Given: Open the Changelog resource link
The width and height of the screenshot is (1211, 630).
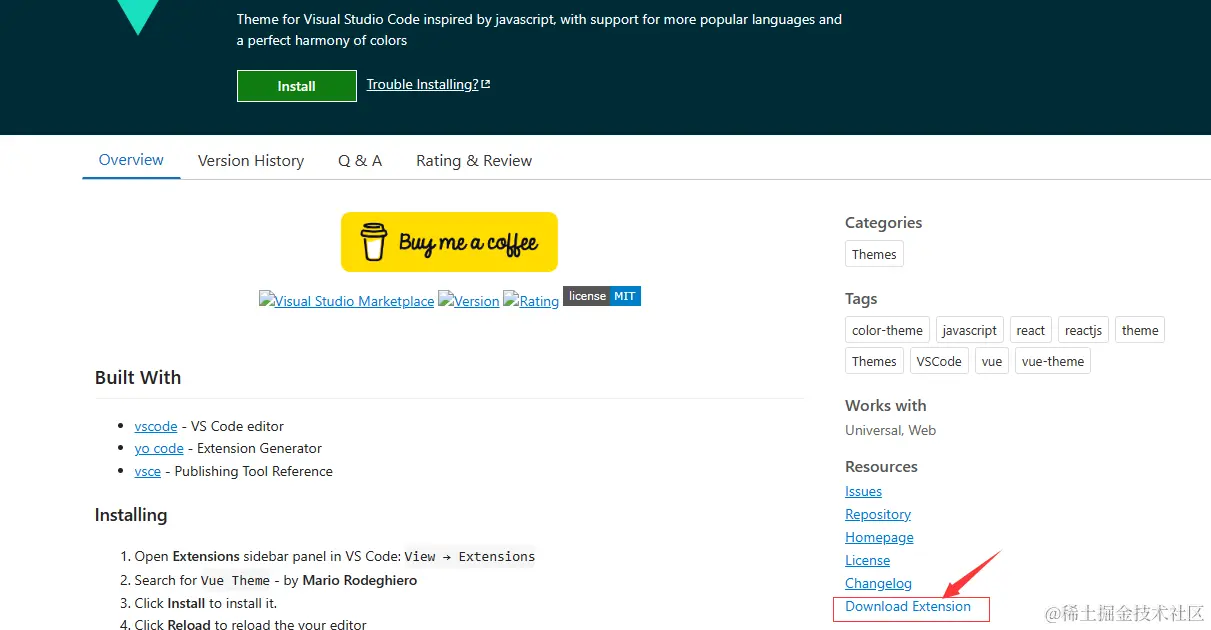Looking at the screenshot, I should click(878, 583).
